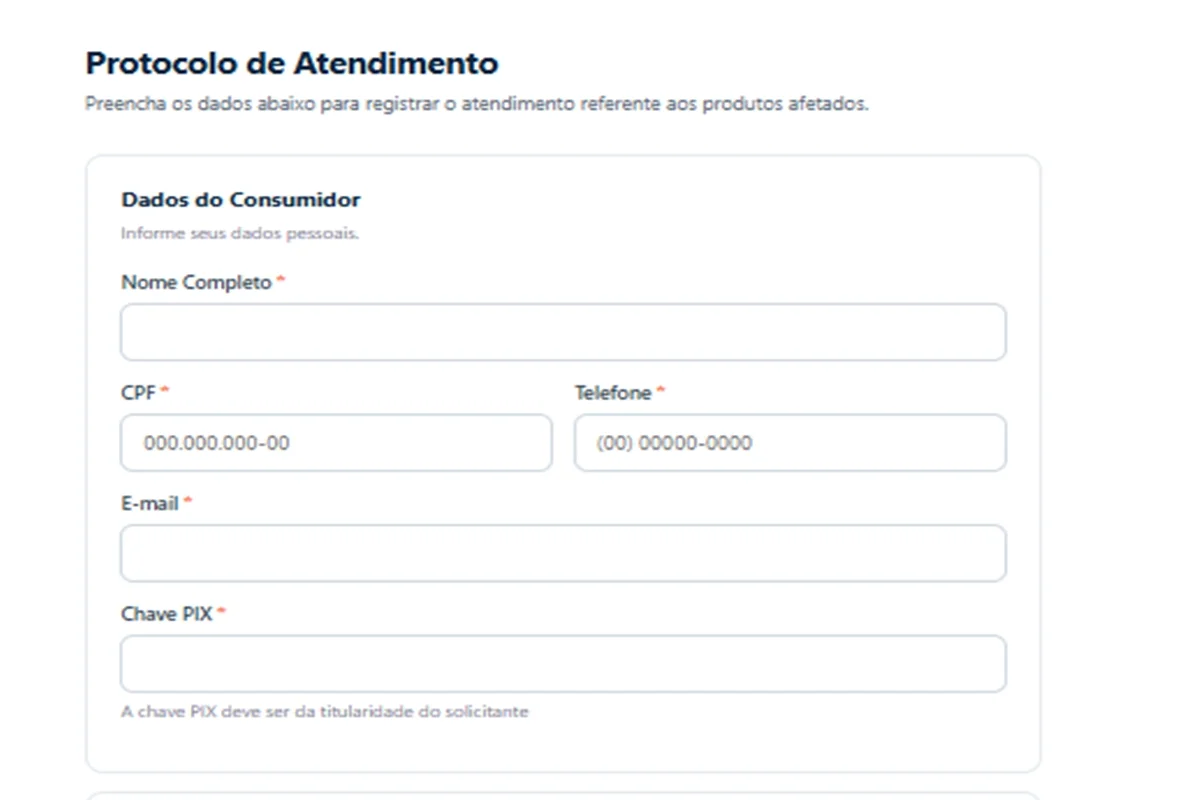Click the "Chave PIX" field label
The height and width of the screenshot is (800, 1200).
167,614
